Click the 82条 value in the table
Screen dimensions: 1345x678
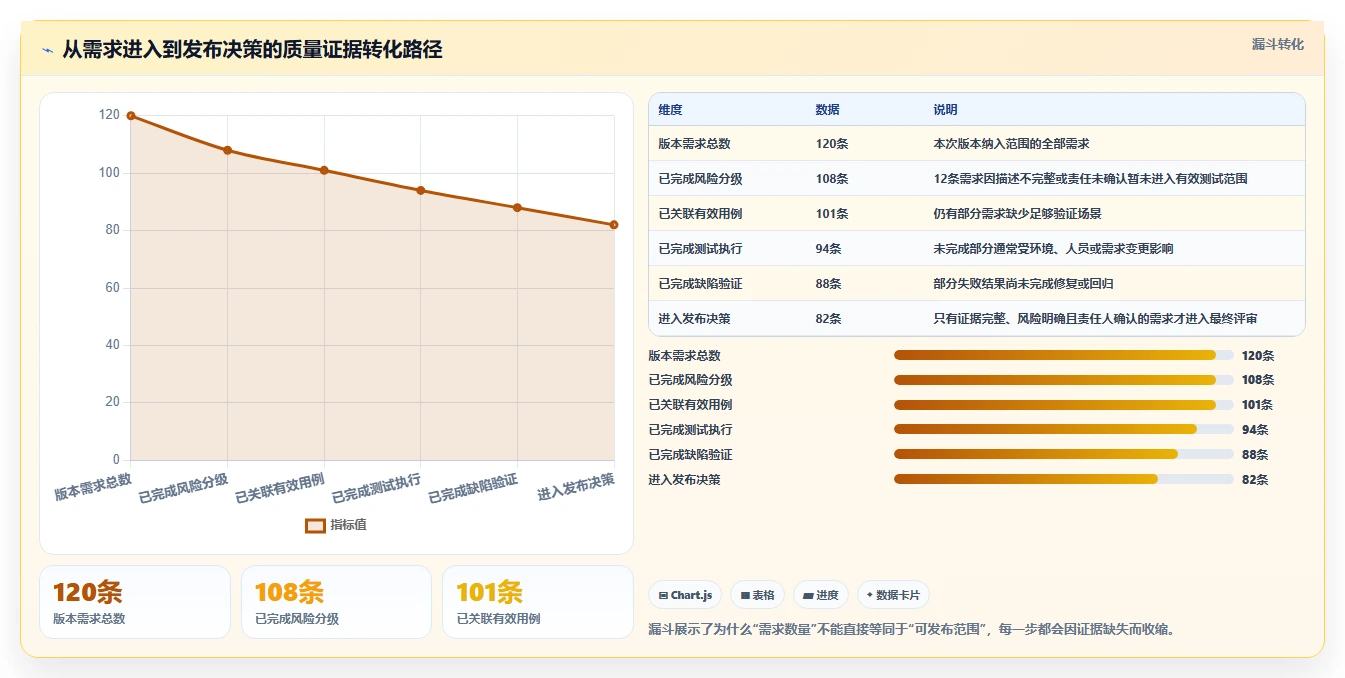pos(828,319)
